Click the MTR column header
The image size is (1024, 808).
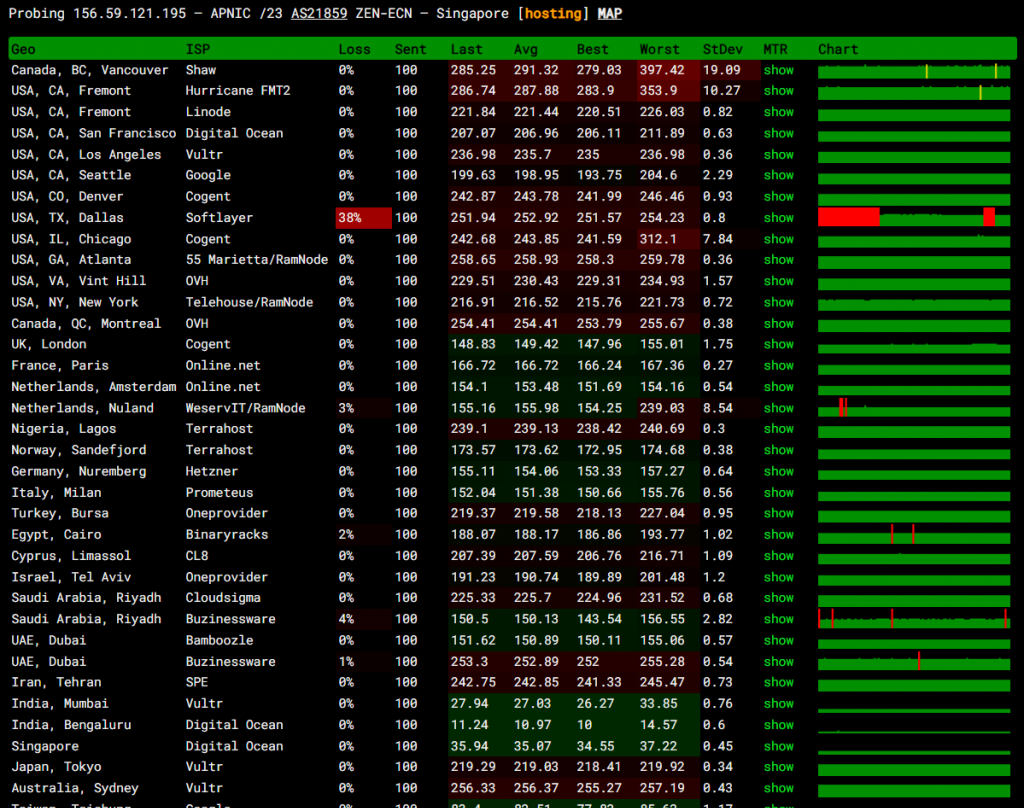[775, 50]
